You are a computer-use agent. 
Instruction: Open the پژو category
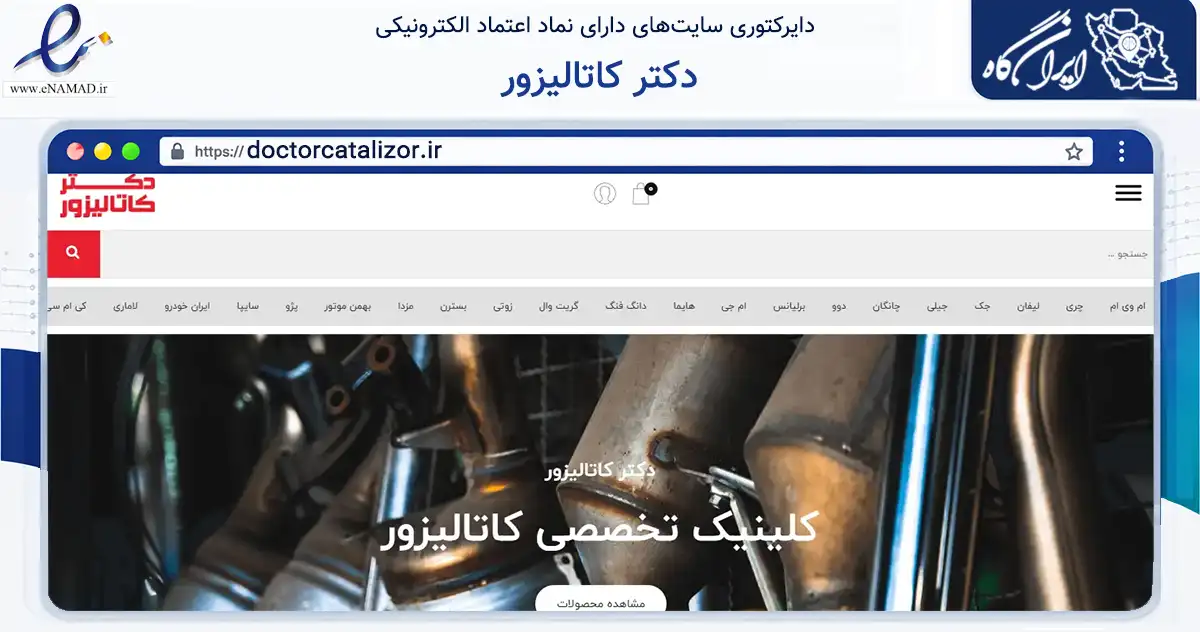(x=292, y=306)
